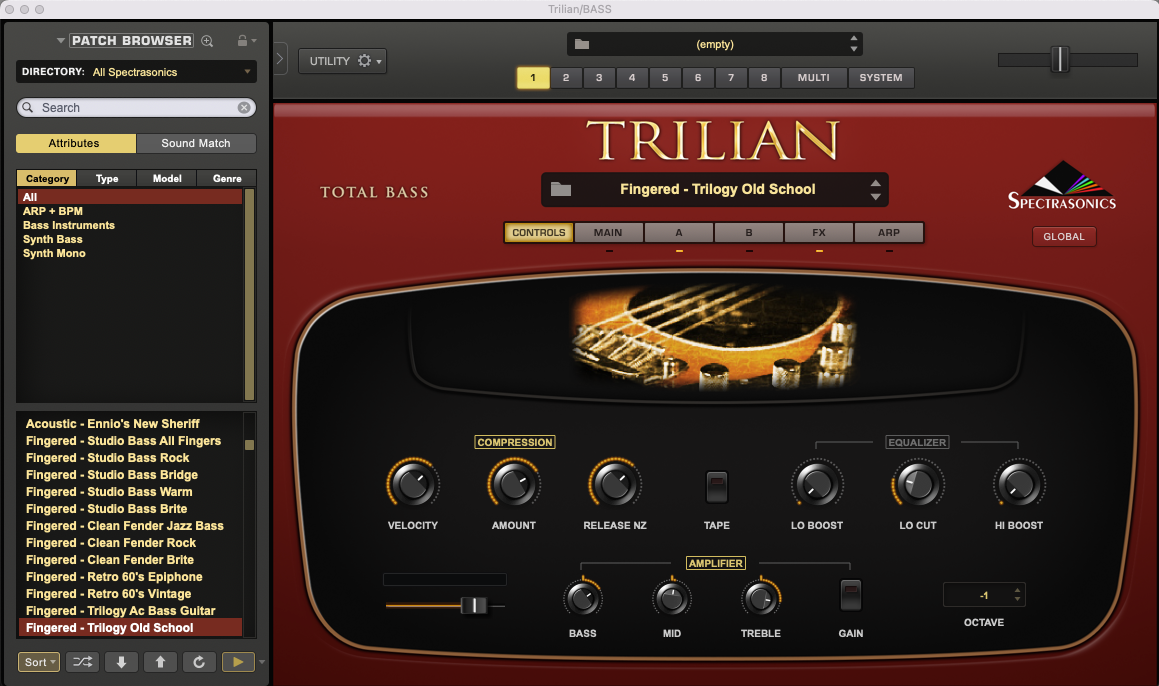Viewport: 1159px width, 686px height.
Task: Toggle the amplifier Gain switch
Action: coord(851,595)
